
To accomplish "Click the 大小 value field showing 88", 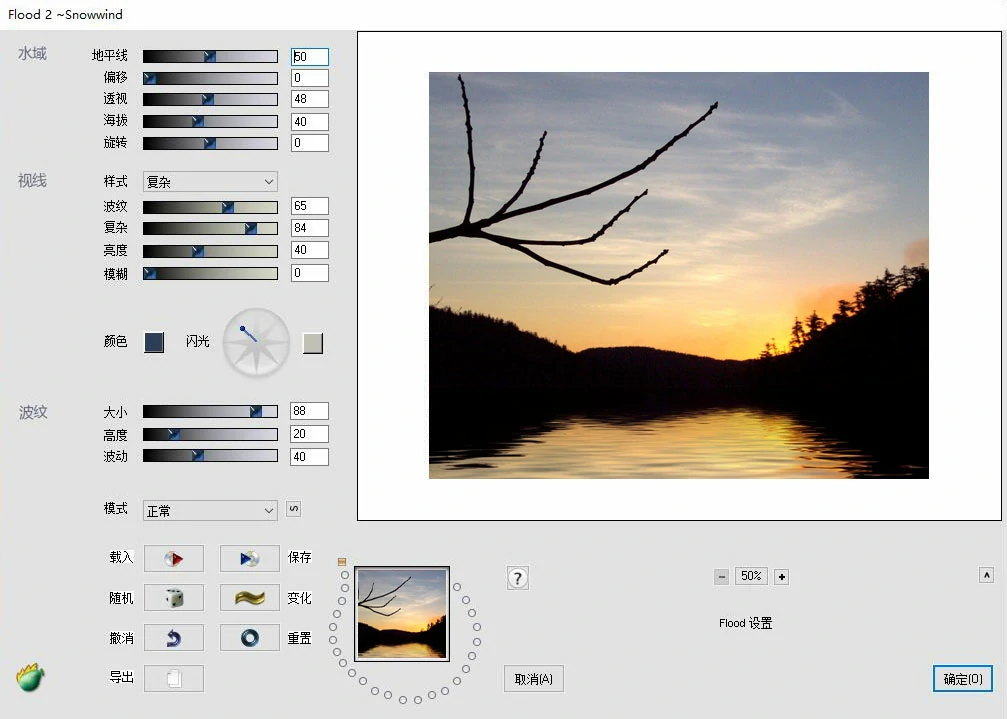I will tap(310, 410).
